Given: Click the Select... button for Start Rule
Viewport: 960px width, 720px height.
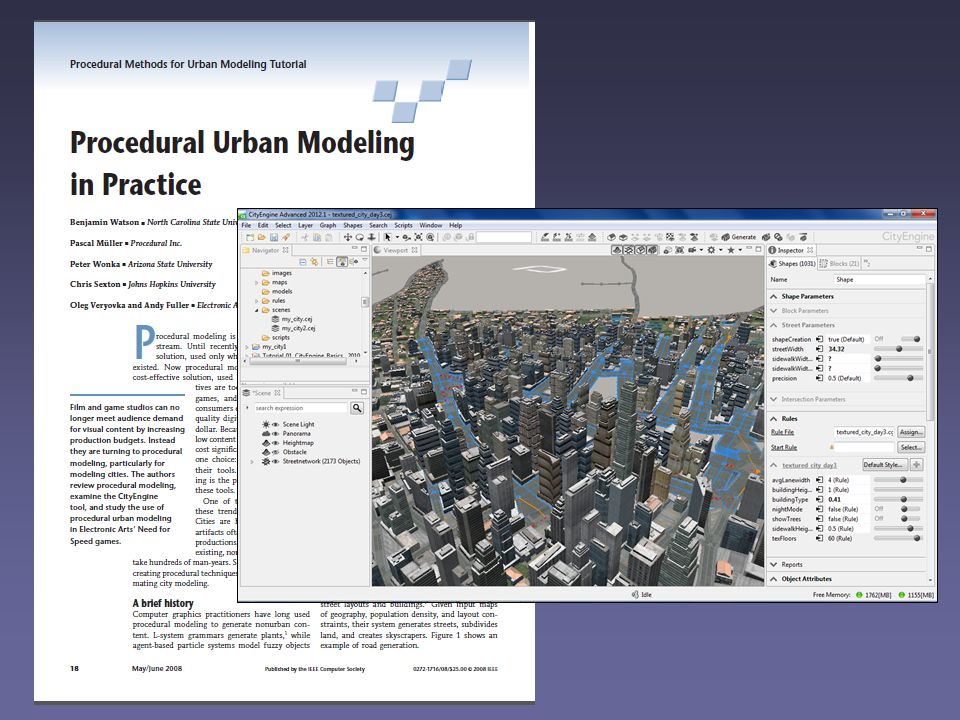Looking at the screenshot, I should 911,448.
